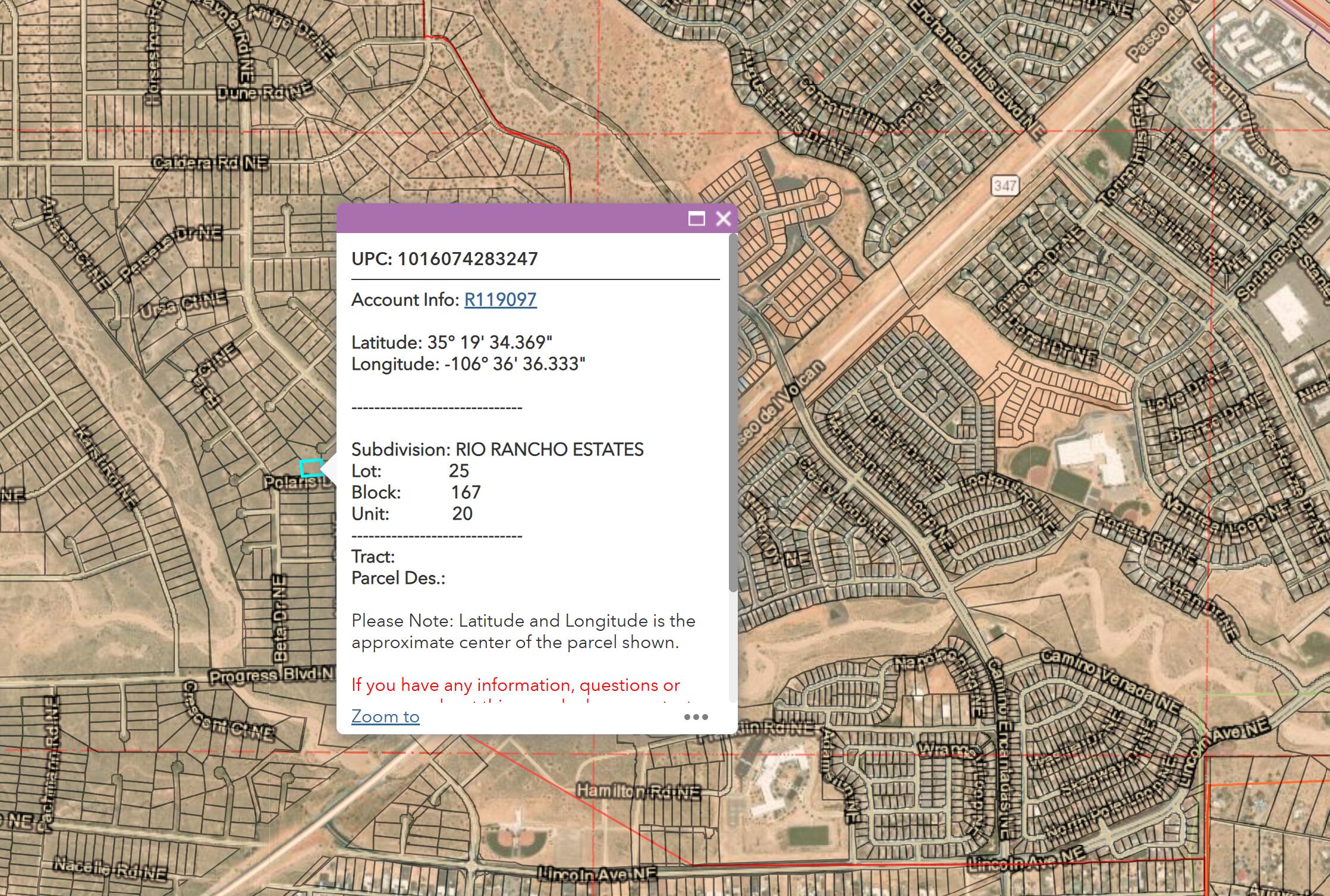1330x896 pixels.
Task: Click the Hamilton Rd NE street label
Action: pyautogui.click(x=639, y=791)
